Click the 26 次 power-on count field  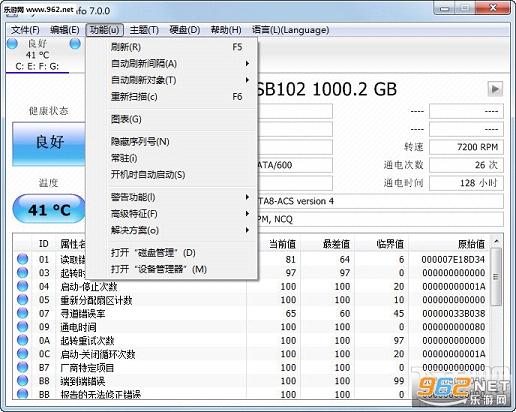466,165
